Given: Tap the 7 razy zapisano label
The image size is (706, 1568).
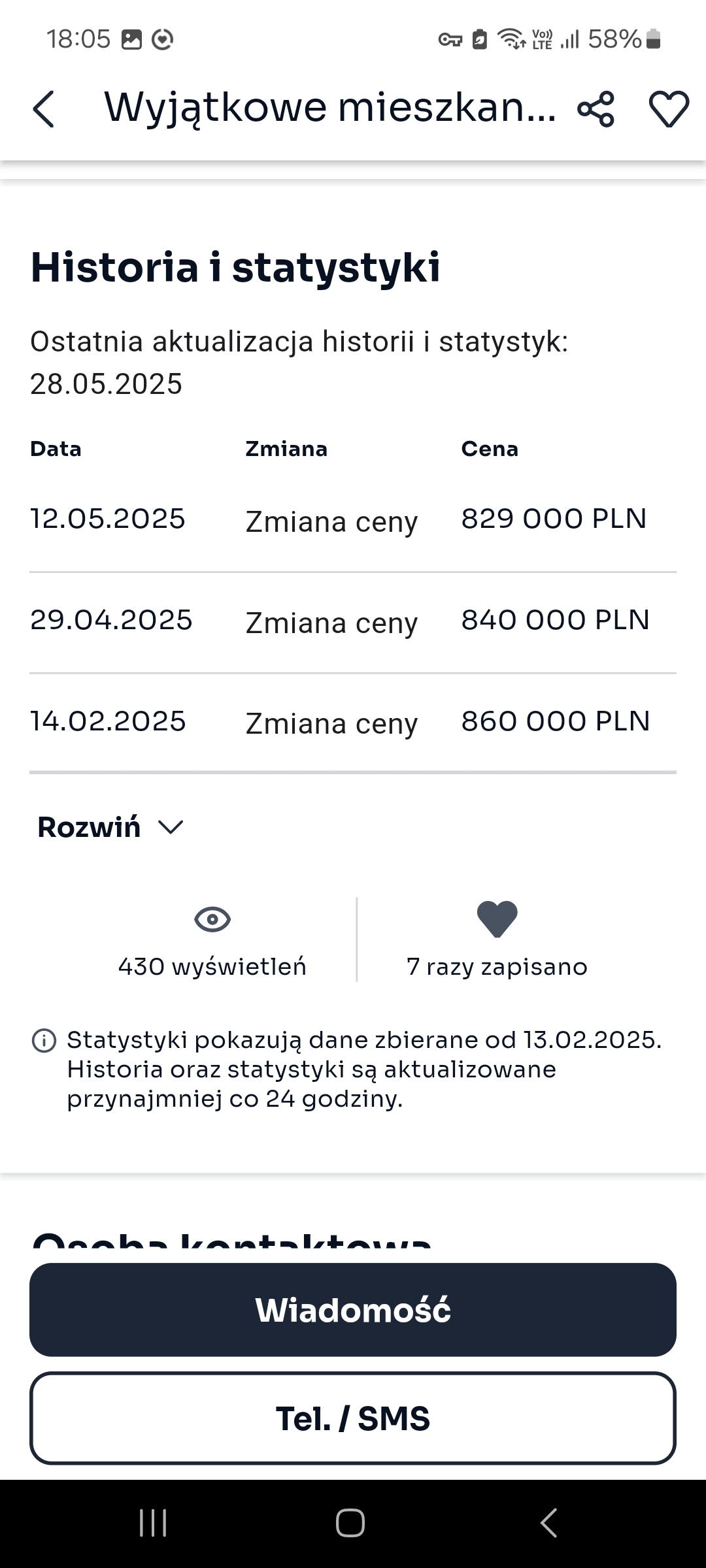Looking at the screenshot, I should pyautogui.click(x=497, y=967).
